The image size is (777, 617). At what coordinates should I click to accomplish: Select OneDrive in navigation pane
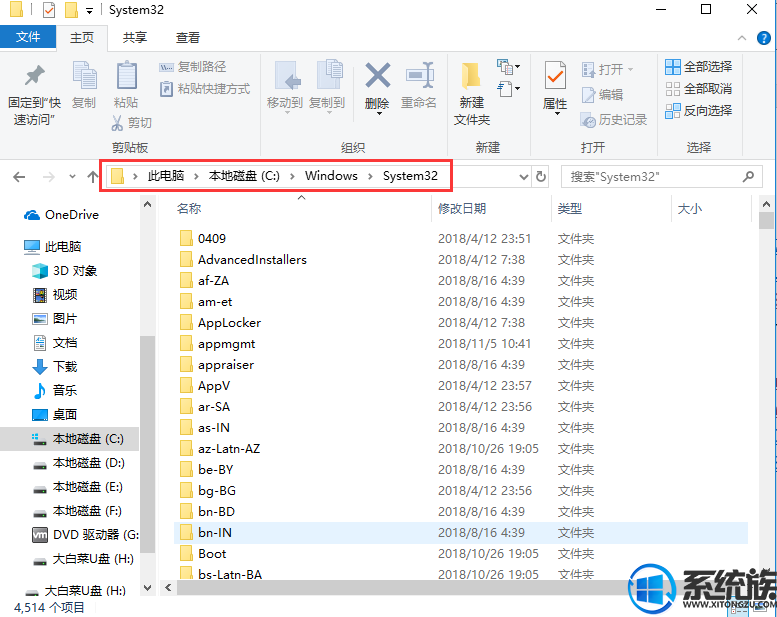[x=61, y=215]
